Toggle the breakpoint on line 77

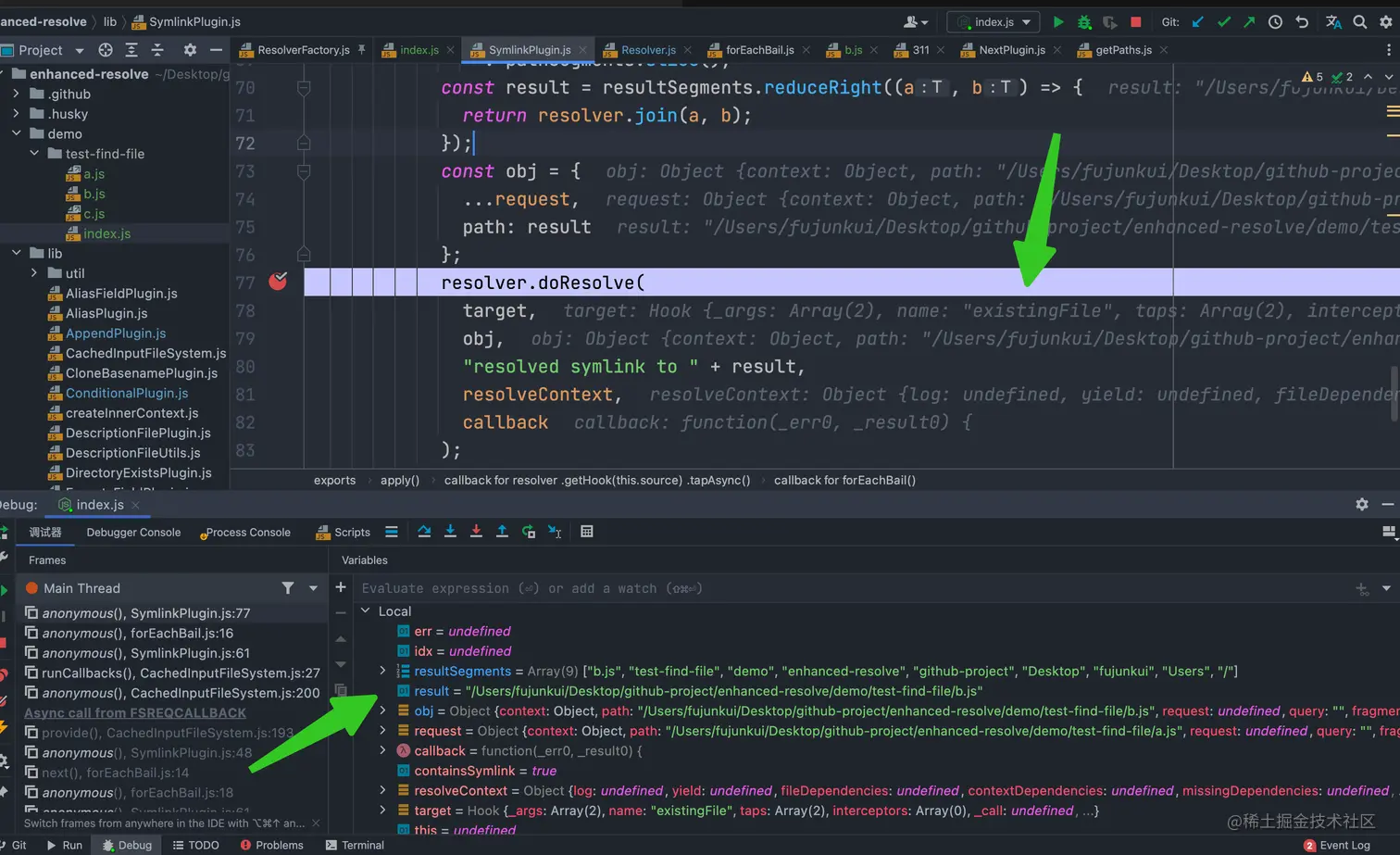coord(278,282)
